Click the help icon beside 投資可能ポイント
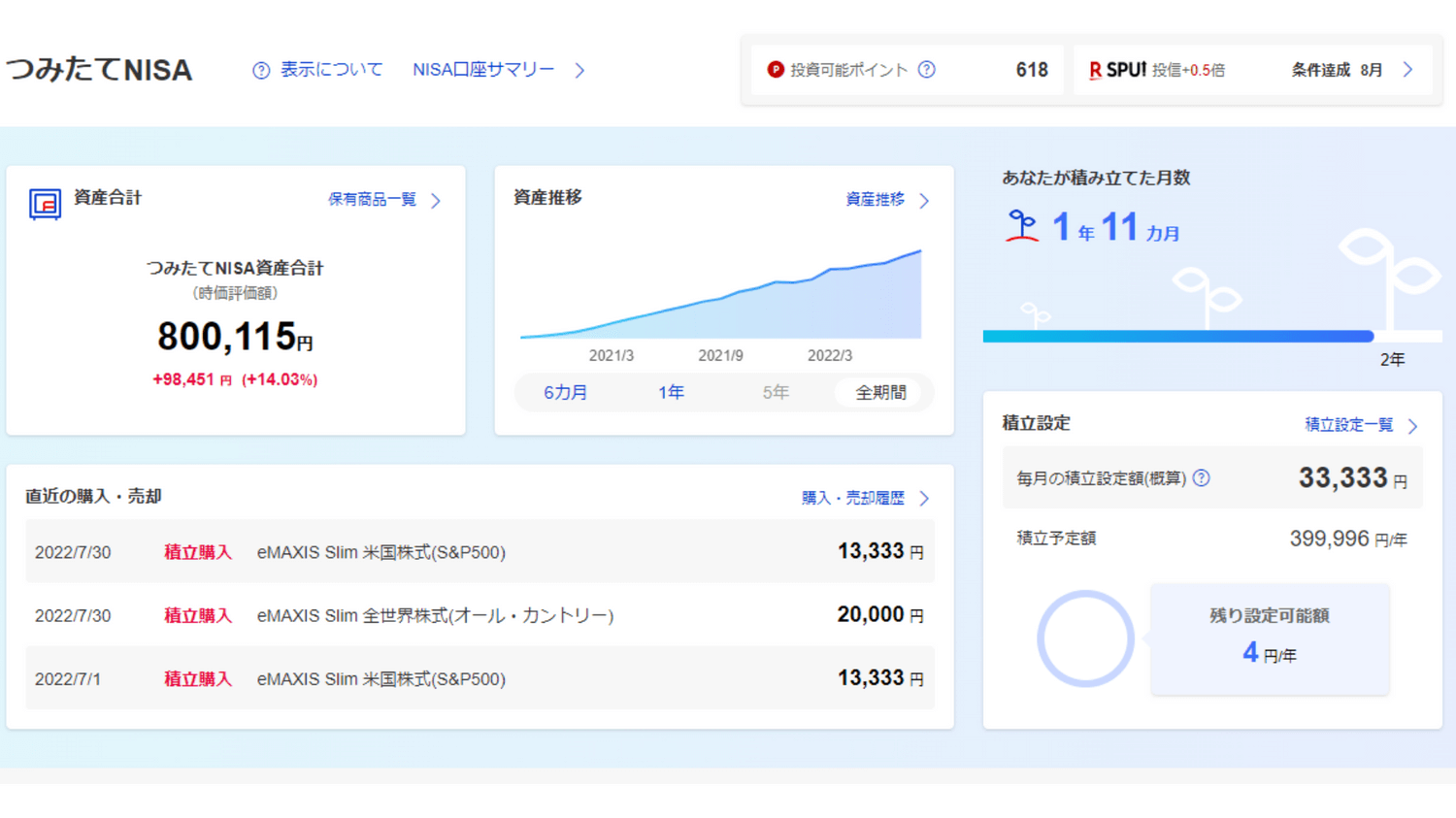 (927, 70)
